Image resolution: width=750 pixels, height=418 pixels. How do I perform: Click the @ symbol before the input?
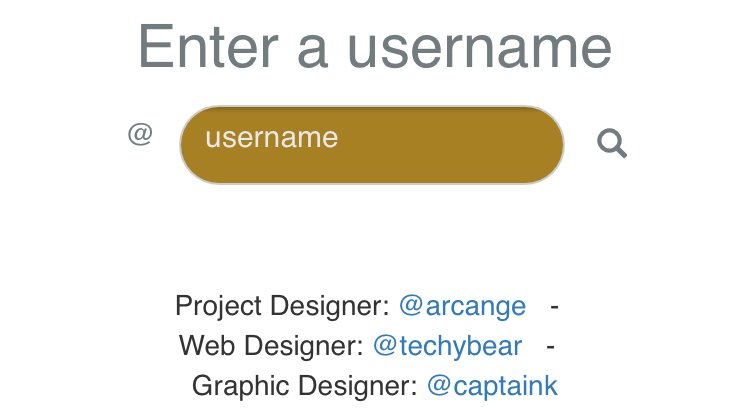pyautogui.click(x=140, y=134)
